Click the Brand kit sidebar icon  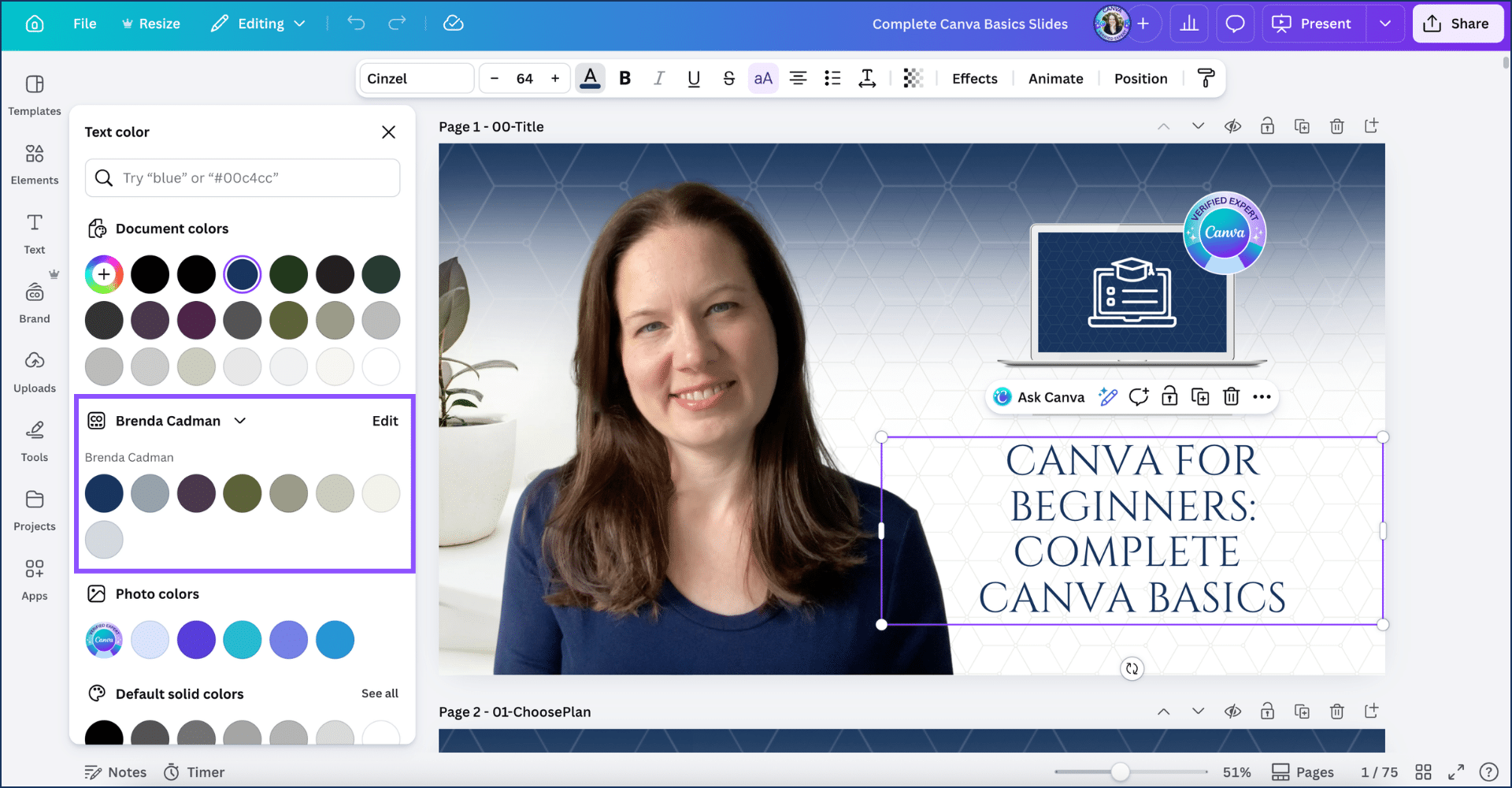click(x=35, y=302)
